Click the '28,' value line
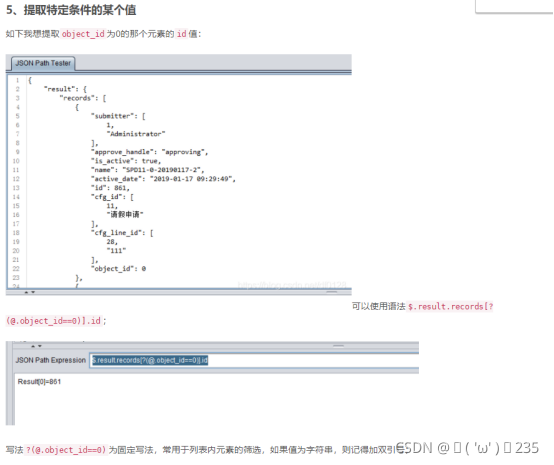The width and height of the screenshot is (554, 465). click(x=112, y=242)
